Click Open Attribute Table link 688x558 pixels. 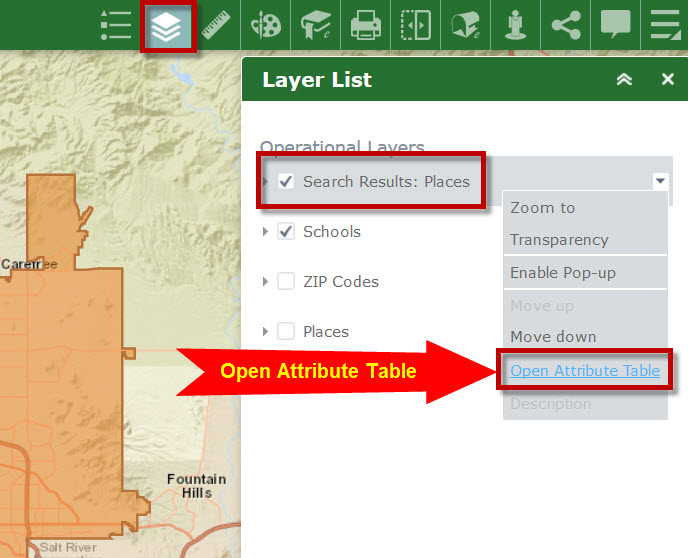point(585,371)
